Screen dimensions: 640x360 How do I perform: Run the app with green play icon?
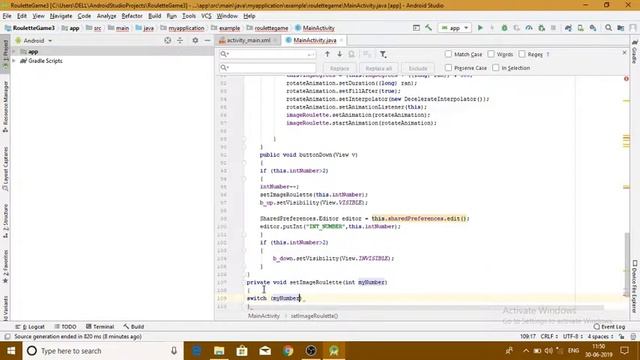tap(480, 28)
